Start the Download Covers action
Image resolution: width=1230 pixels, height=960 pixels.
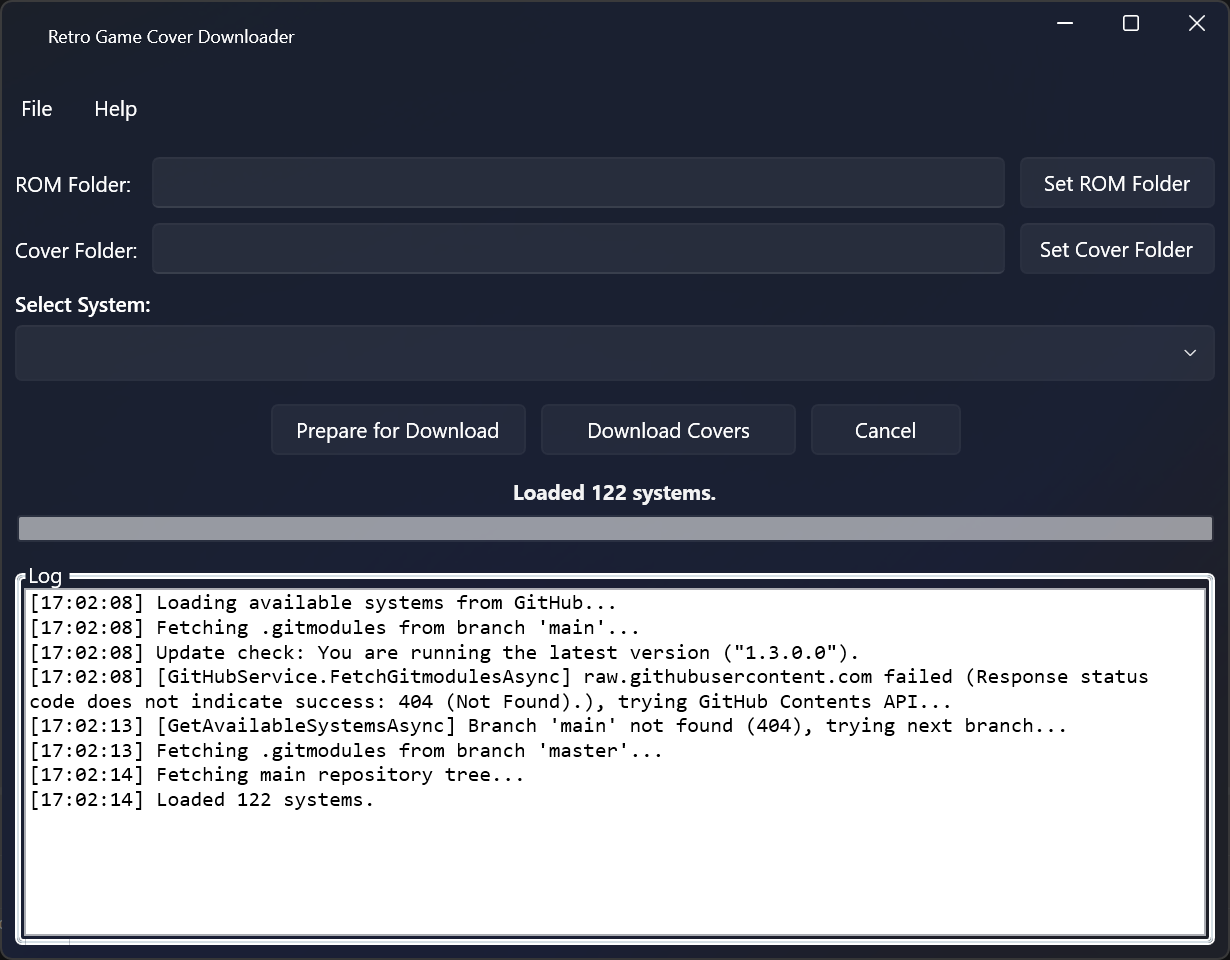coord(668,430)
